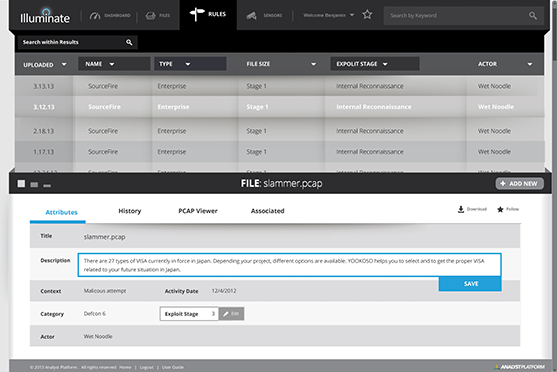Select the row dated 3.13.13
Viewport: 557px width, 372px height.
pyautogui.click(x=279, y=86)
